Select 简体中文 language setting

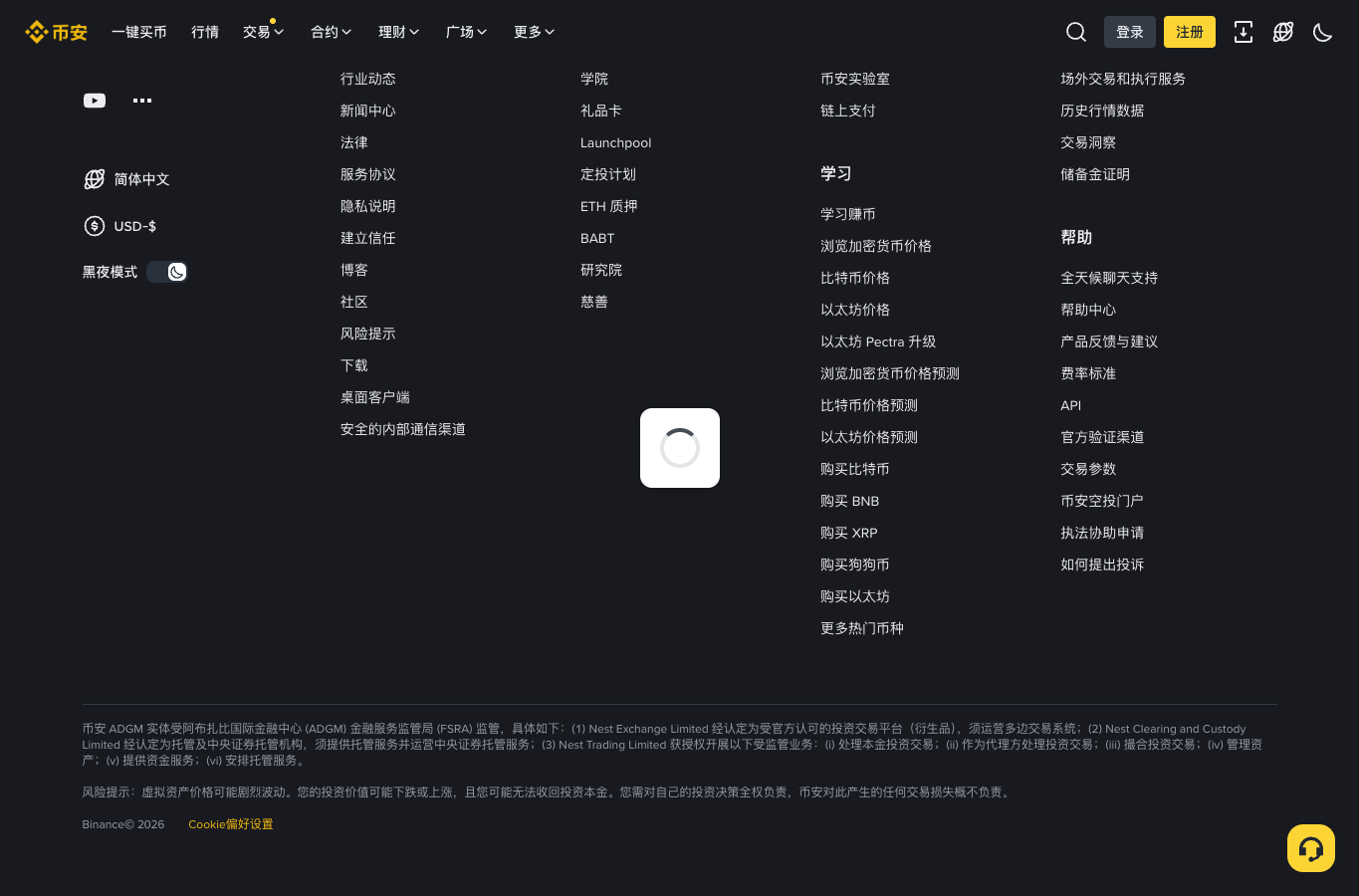pyautogui.click(x=141, y=179)
